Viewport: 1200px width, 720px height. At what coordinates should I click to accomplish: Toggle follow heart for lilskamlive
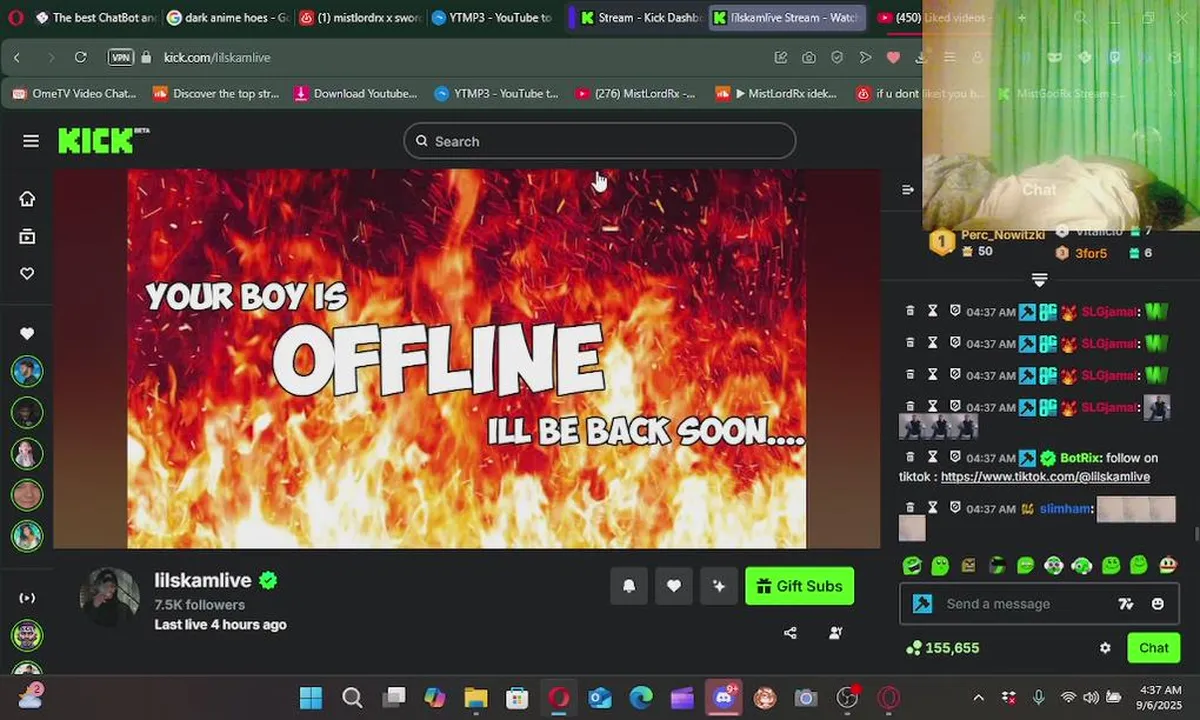point(674,586)
